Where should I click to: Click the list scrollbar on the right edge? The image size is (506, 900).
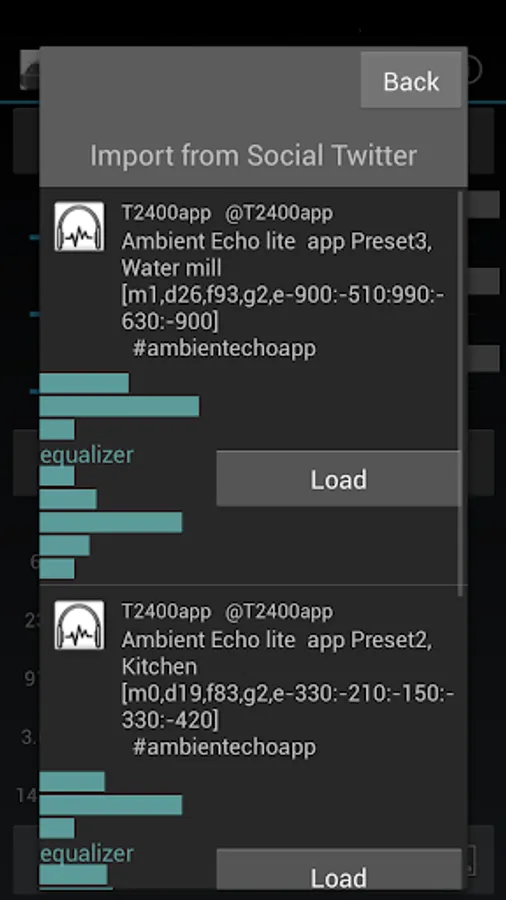(460, 394)
